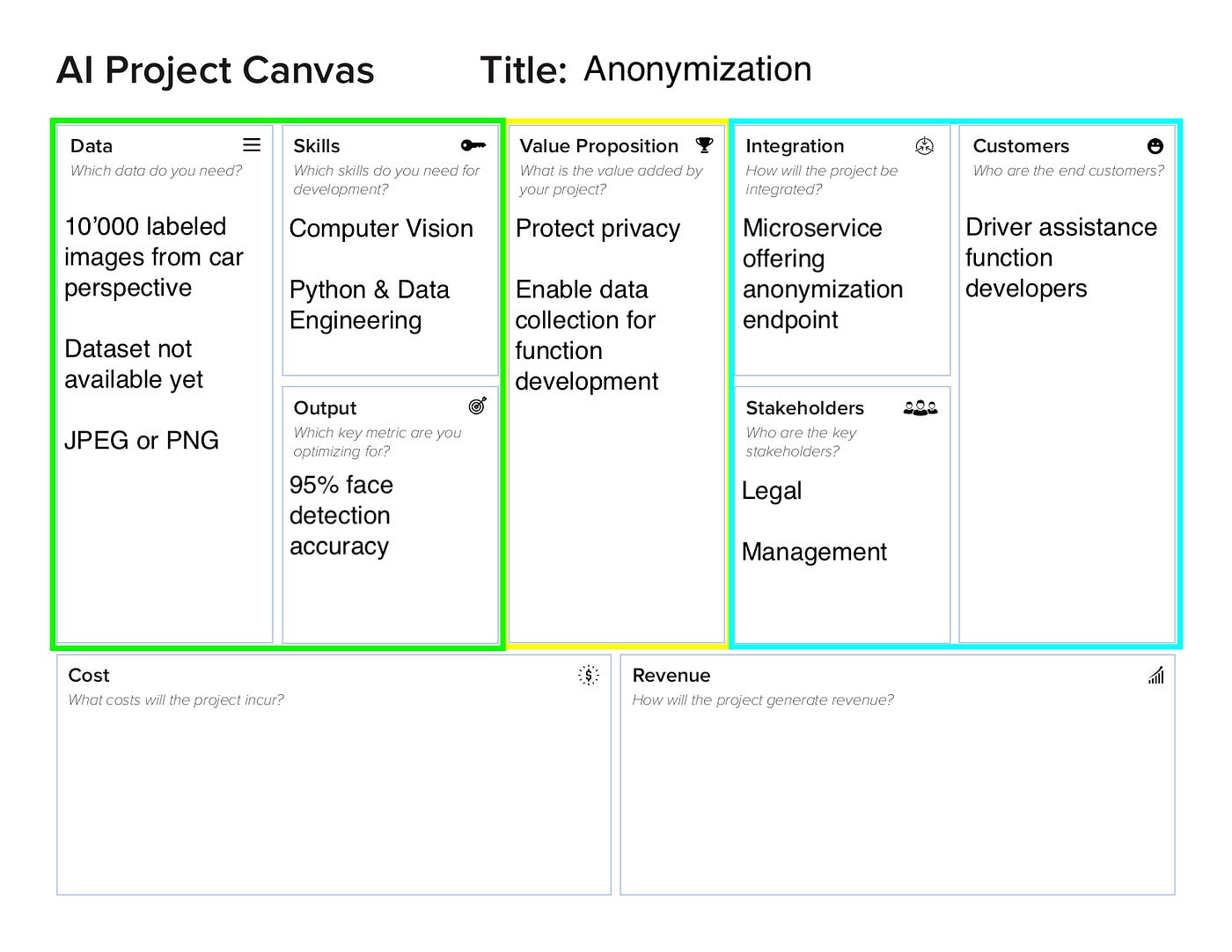
Task: Click the Microservice anonymization endpoint text
Action: coord(823,274)
